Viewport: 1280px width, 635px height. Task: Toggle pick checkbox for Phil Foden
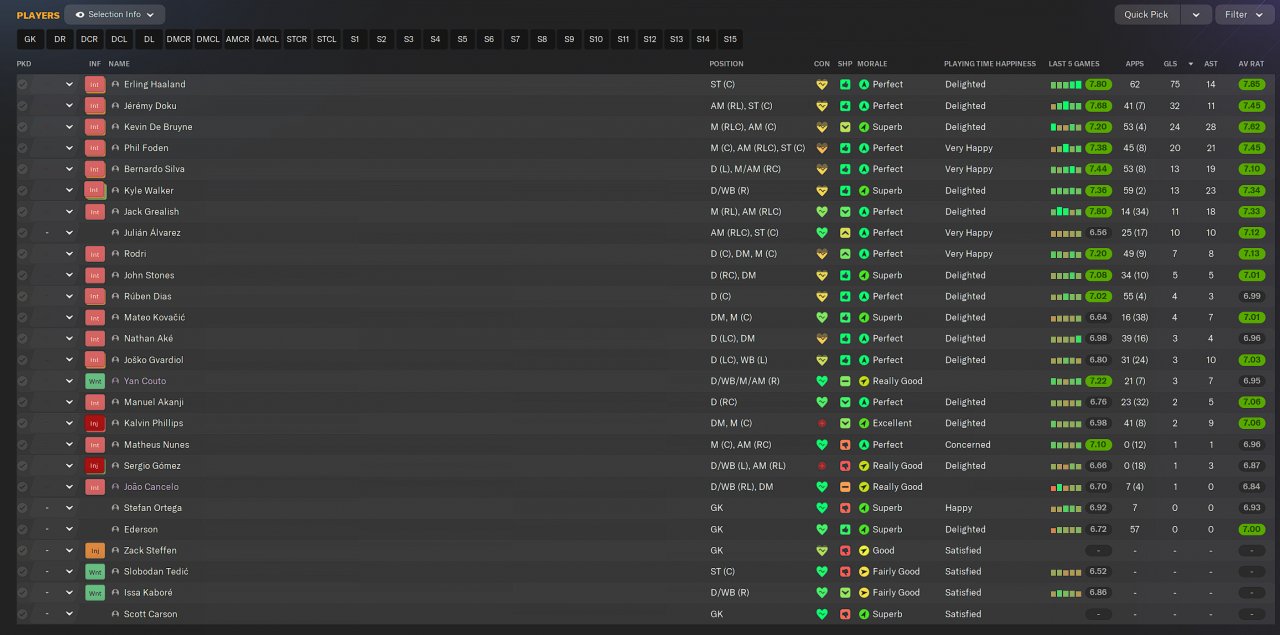22,148
